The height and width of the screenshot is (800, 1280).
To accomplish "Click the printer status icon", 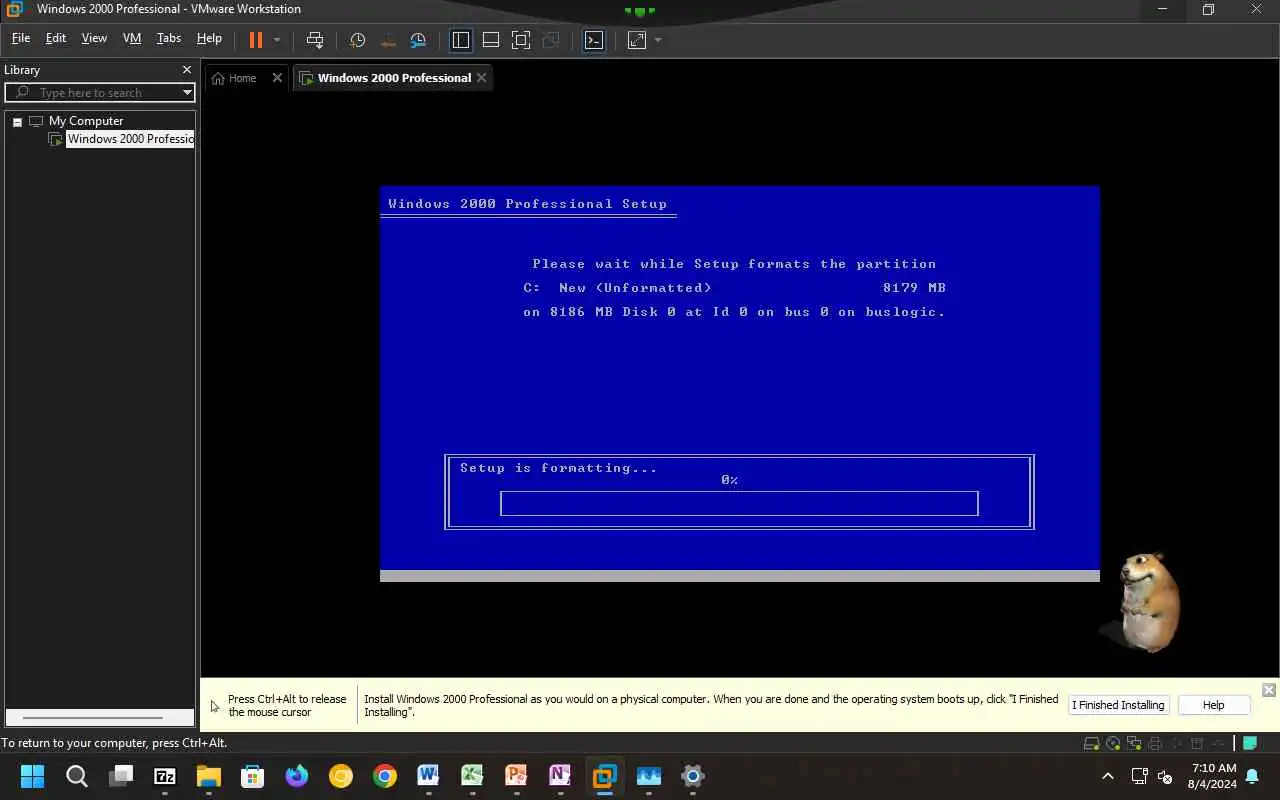I will (x=1155, y=744).
